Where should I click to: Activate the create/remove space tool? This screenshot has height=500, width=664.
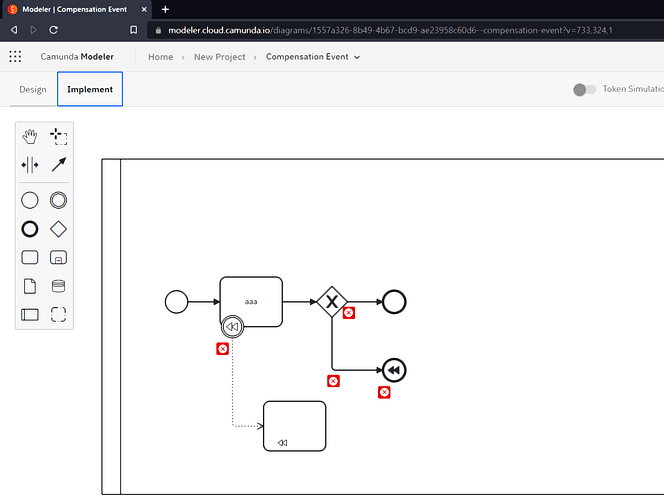click(30, 165)
